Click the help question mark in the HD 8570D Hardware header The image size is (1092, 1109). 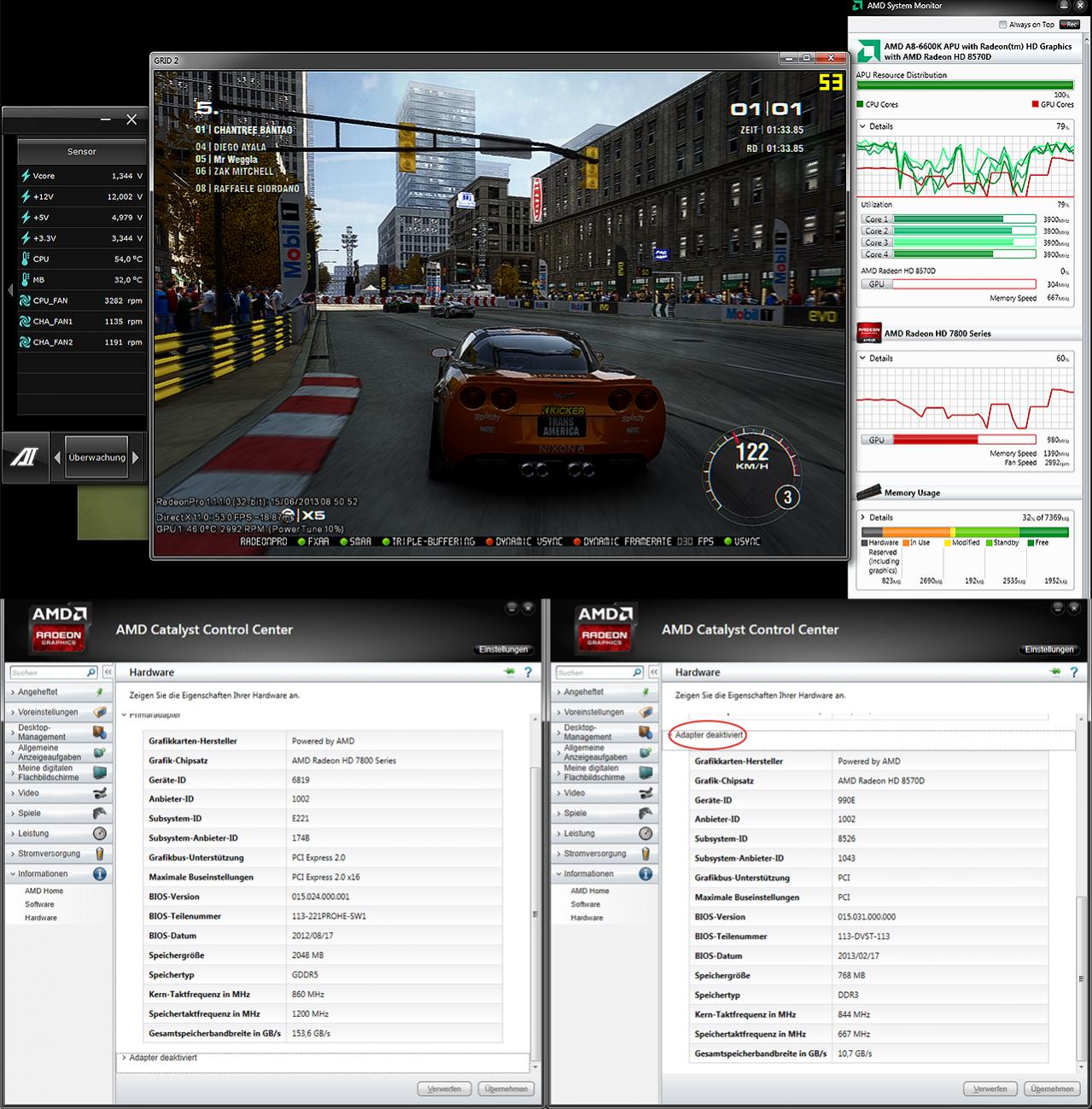click(1074, 673)
